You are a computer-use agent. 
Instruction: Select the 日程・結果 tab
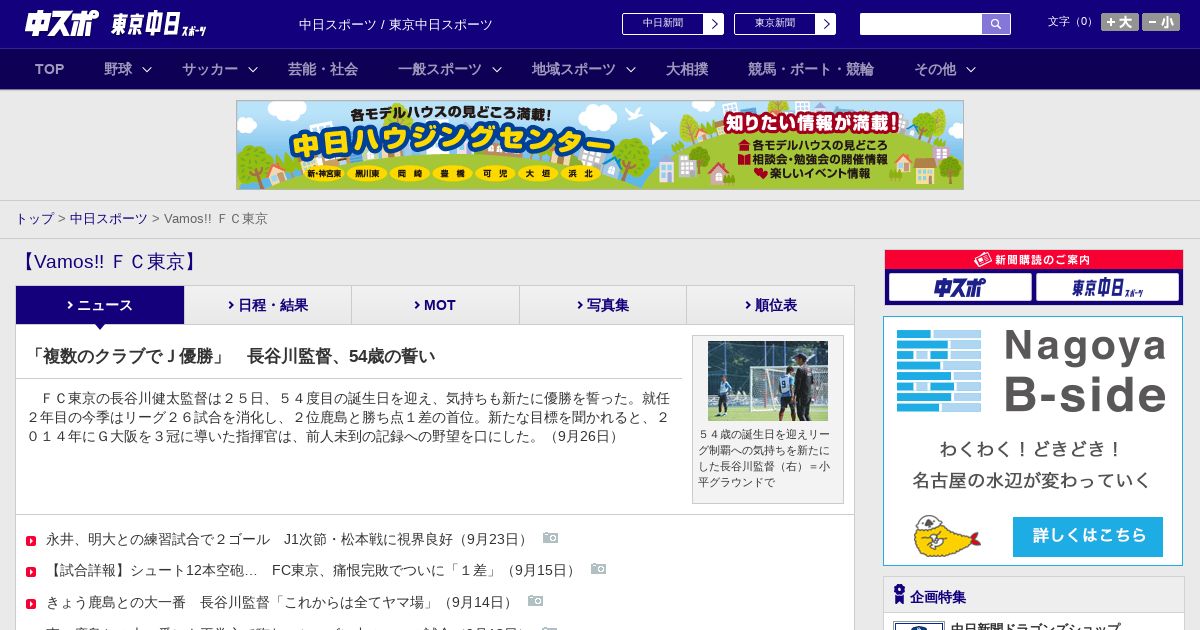268,305
